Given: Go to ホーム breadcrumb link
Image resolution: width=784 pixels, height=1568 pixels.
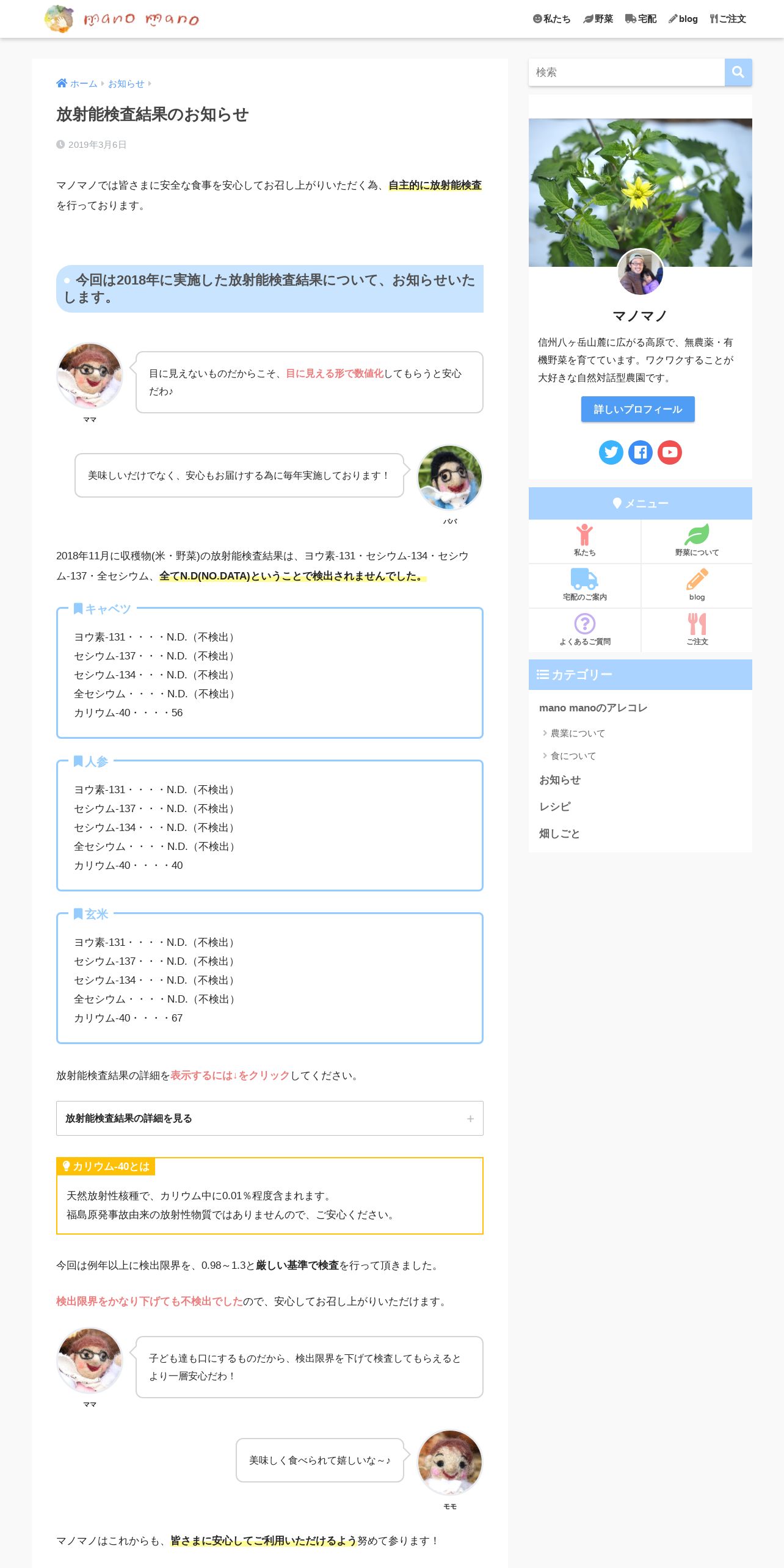Looking at the screenshot, I should point(84,84).
